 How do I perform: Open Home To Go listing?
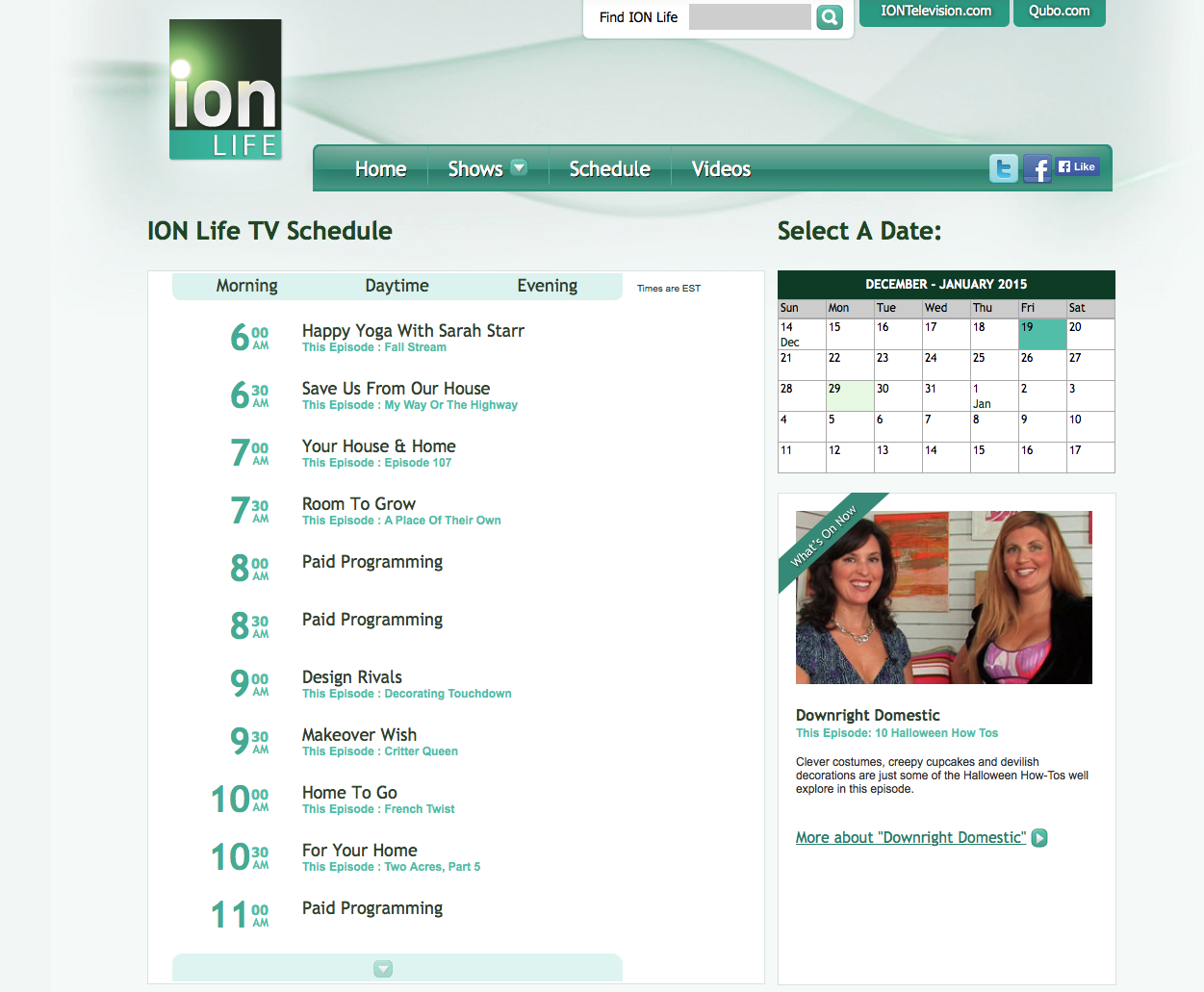click(349, 793)
